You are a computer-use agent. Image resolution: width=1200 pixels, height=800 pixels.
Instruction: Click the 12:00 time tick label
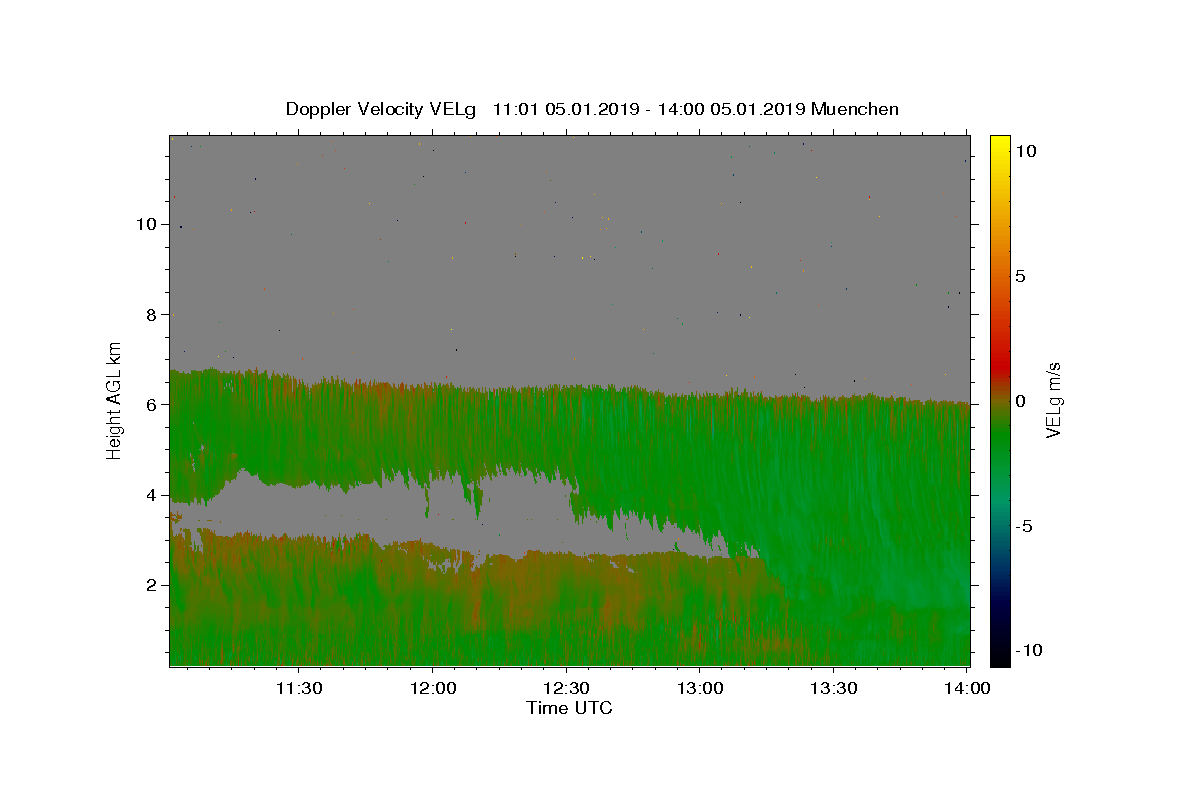pos(433,688)
